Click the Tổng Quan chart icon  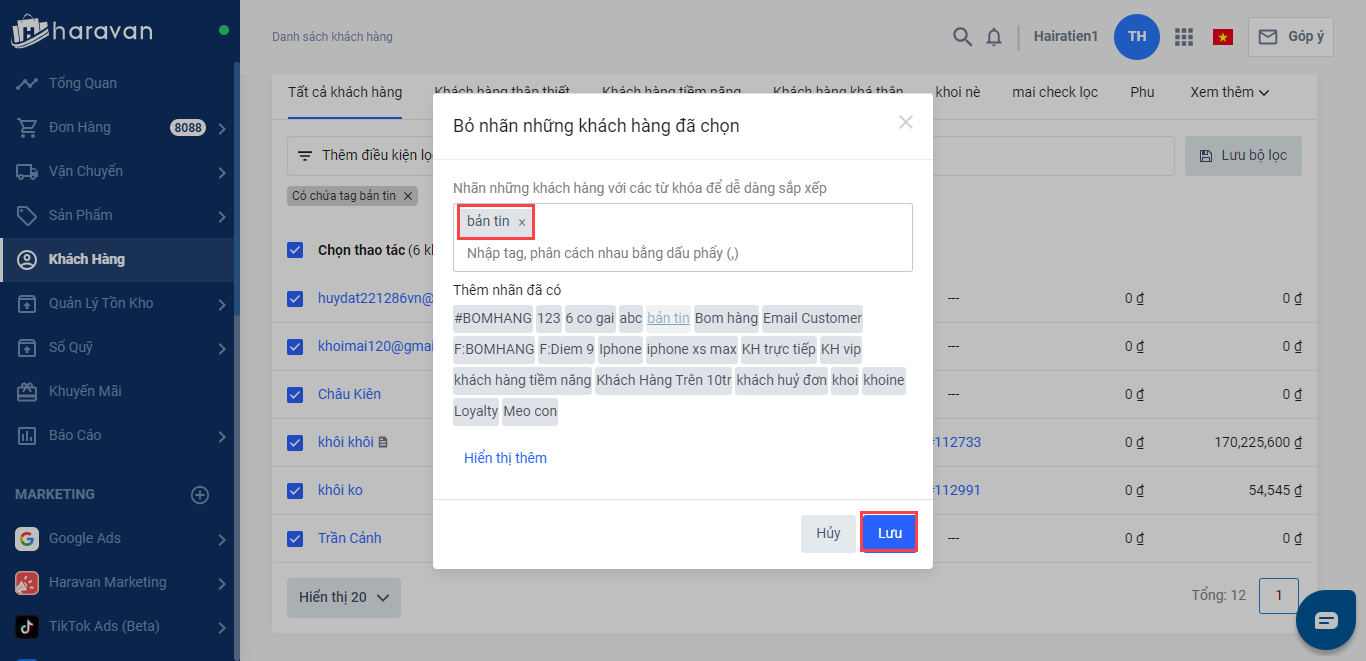27,83
